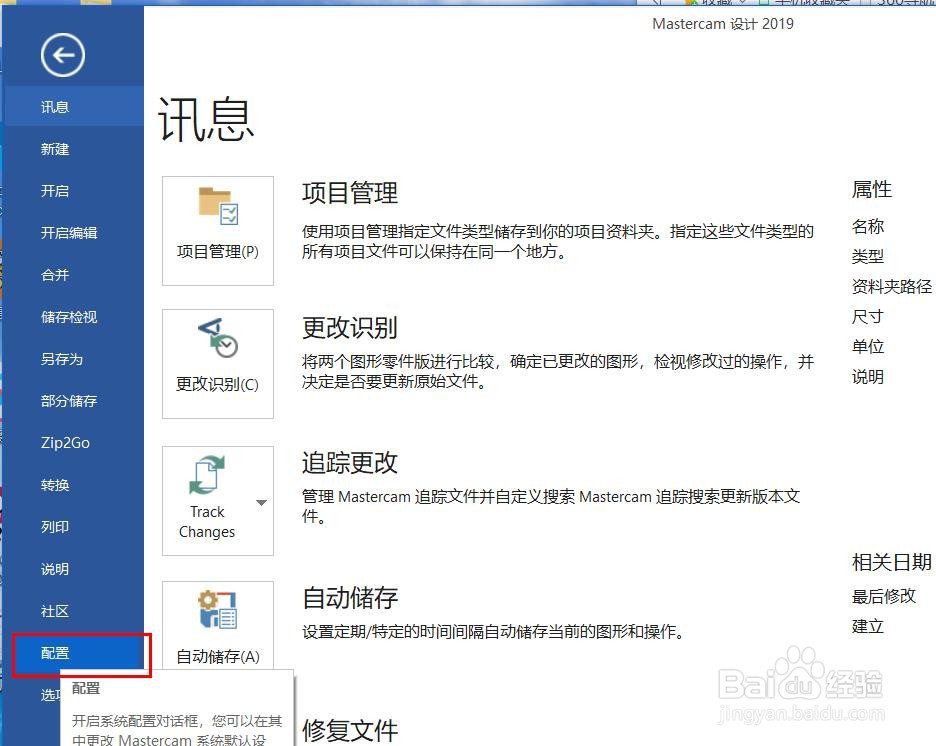Click the 更改识别 heading text

[x=350, y=328]
